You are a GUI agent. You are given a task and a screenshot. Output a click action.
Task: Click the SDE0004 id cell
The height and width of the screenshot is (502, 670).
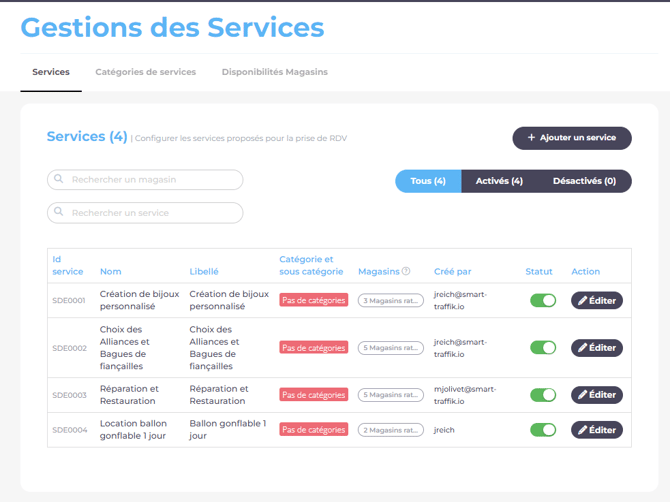pyautogui.click(x=70, y=430)
